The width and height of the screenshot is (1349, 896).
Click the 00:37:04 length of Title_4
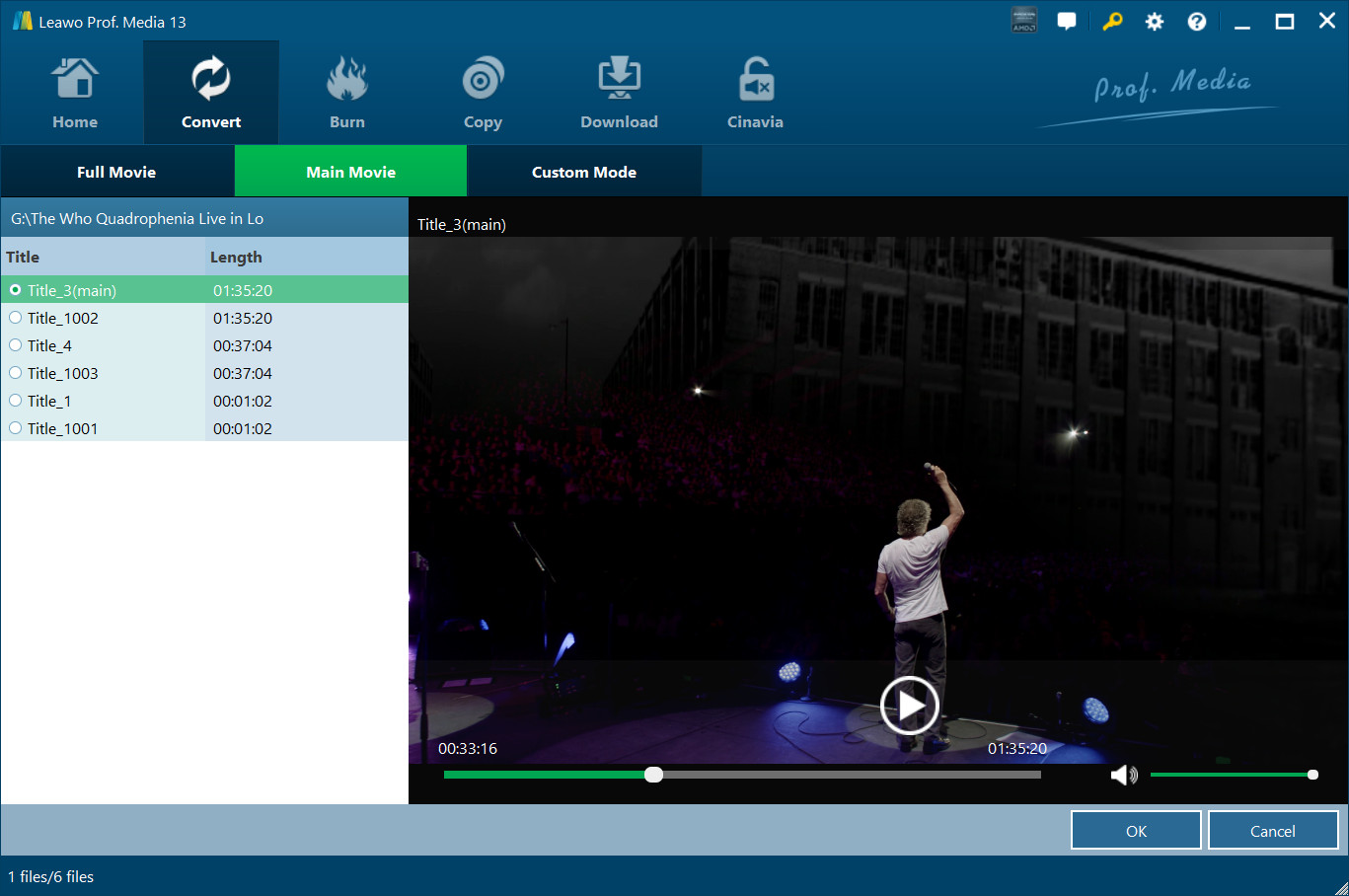pyautogui.click(x=243, y=345)
